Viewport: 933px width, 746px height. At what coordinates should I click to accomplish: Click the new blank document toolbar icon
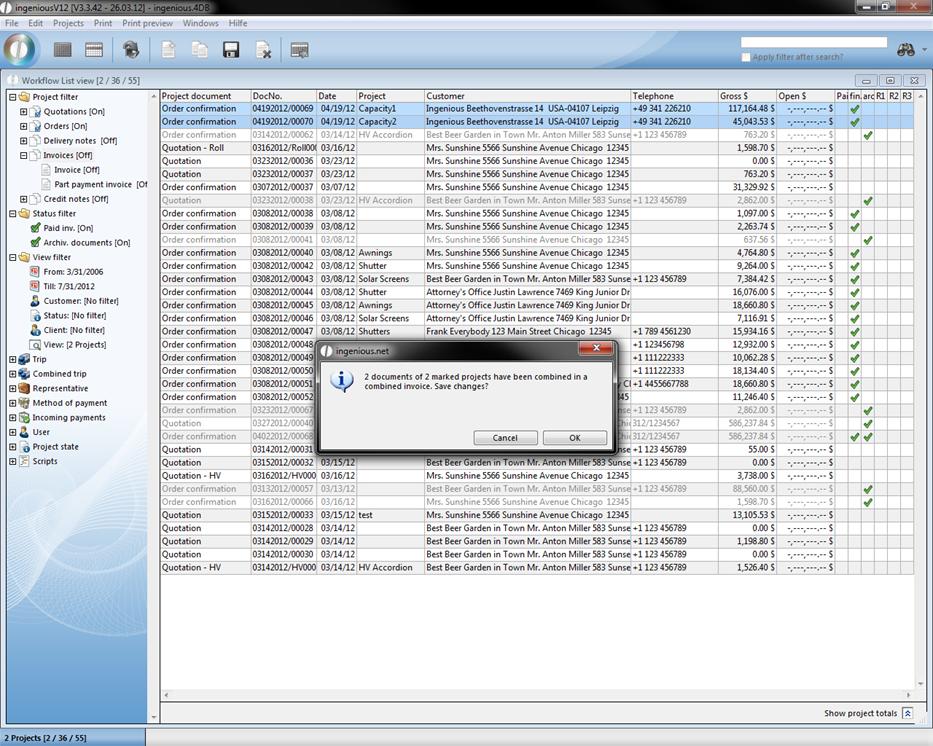tap(169, 50)
